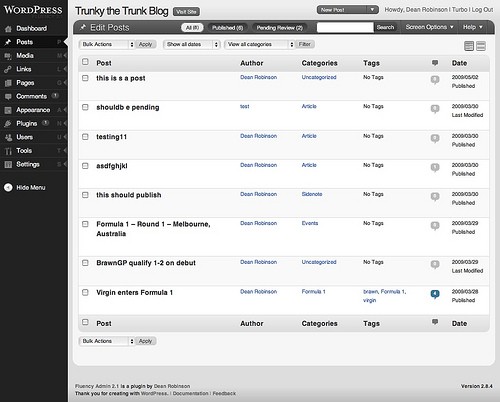The height and width of the screenshot is (402, 500).
Task: Open the 'BrawnGP qualify 1-2 on debut' post
Action: (146, 263)
